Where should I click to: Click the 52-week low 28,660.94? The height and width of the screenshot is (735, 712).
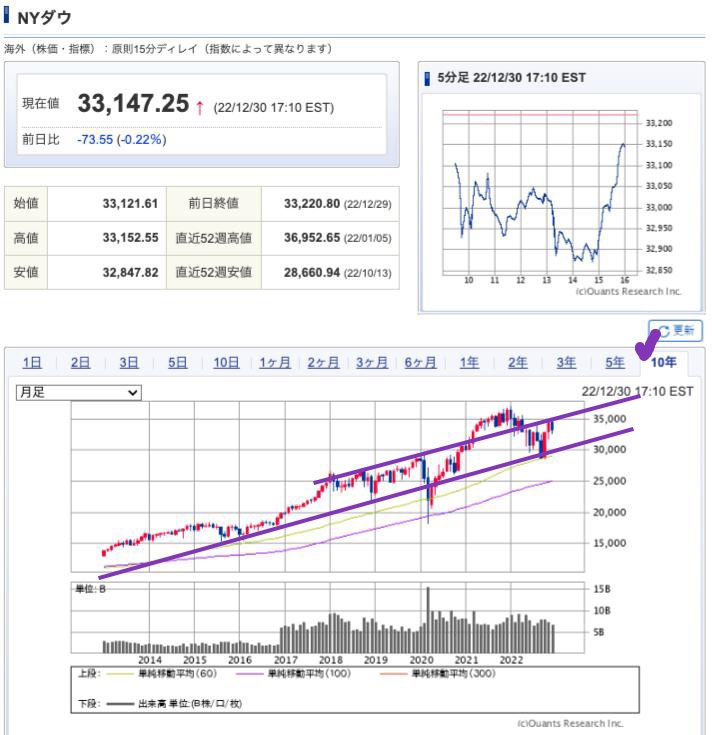[312, 272]
